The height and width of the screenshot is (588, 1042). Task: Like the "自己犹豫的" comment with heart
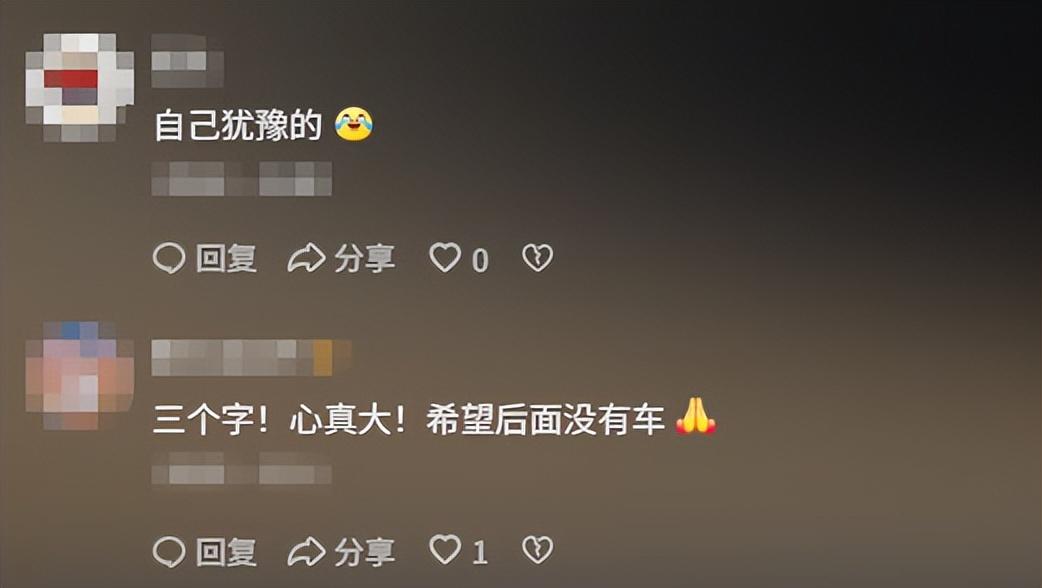445,258
